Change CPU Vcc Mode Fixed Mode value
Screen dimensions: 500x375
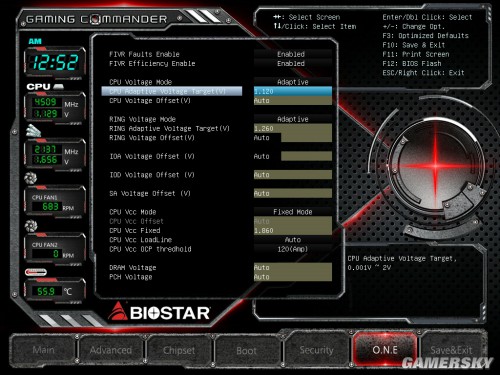[293, 212]
